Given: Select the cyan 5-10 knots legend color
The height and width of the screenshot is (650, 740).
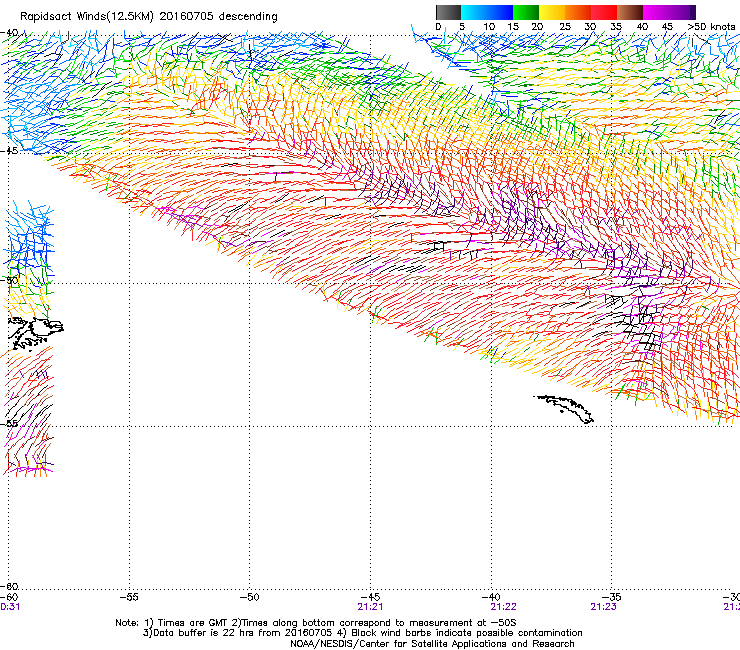Looking at the screenshot, I should pos(474,12).
